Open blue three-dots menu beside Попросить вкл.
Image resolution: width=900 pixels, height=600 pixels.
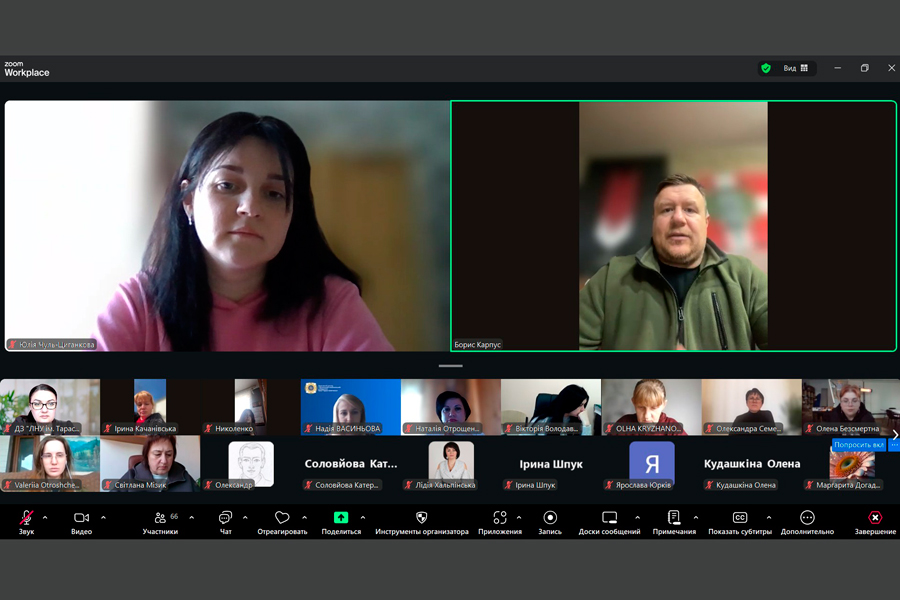[x=894, y=445]
